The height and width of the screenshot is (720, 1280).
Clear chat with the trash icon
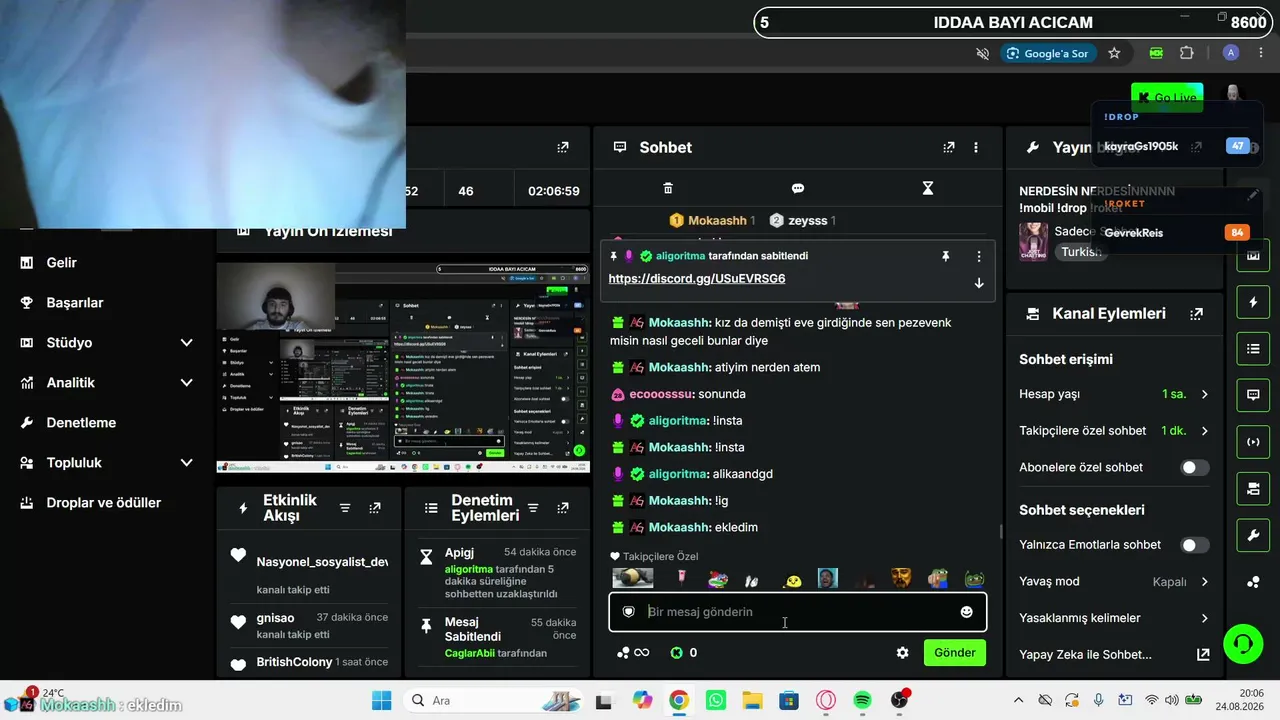coord(668,188)
